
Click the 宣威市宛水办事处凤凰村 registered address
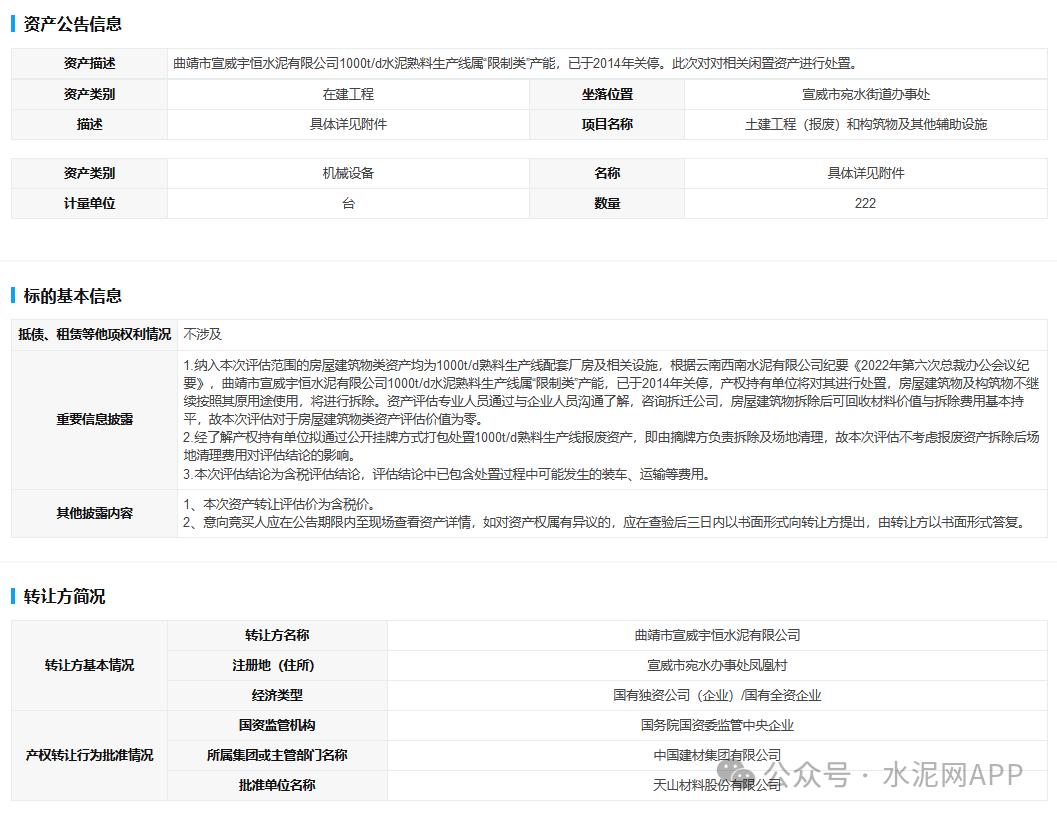[x=717, y=665]
